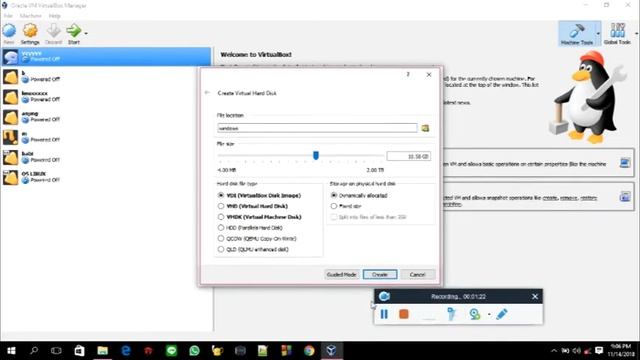Click the File size slider handle

point(316,155)
